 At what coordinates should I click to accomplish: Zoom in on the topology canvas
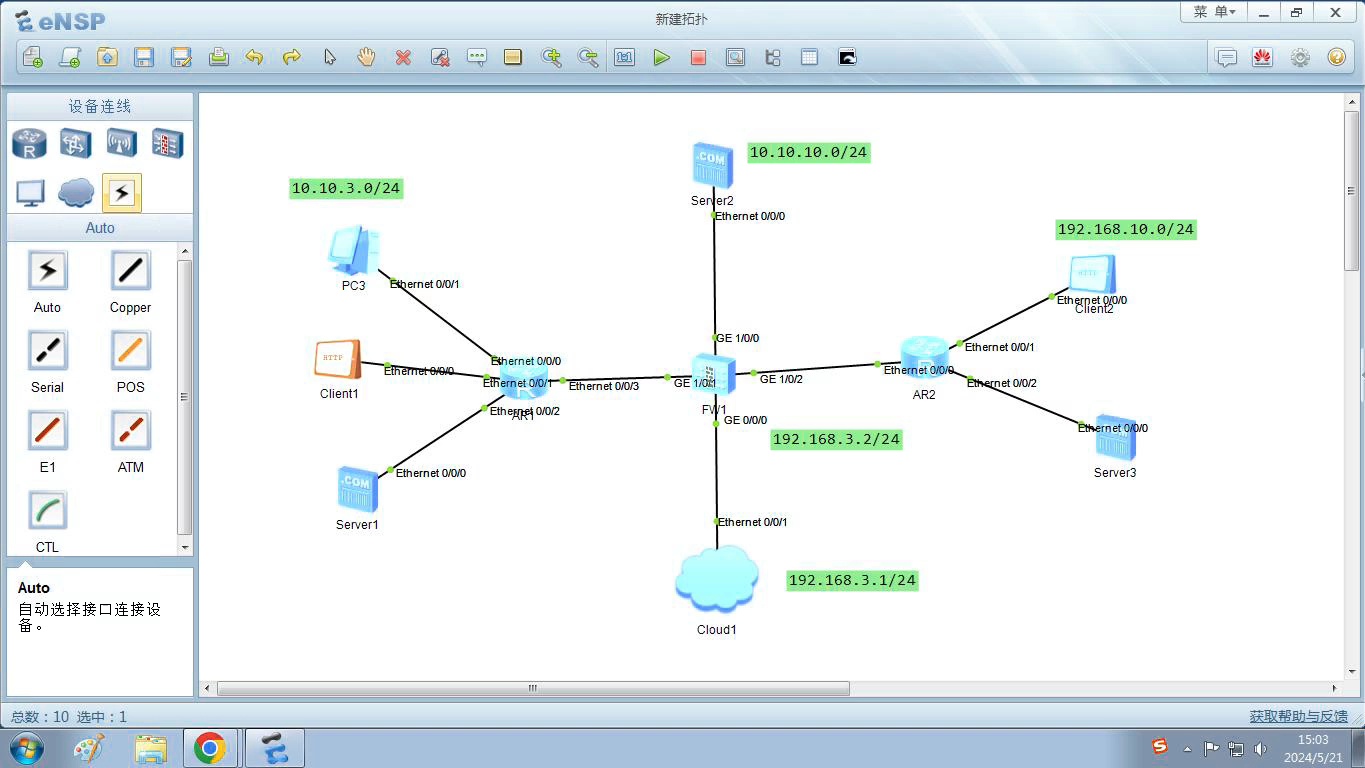(551, 57)
